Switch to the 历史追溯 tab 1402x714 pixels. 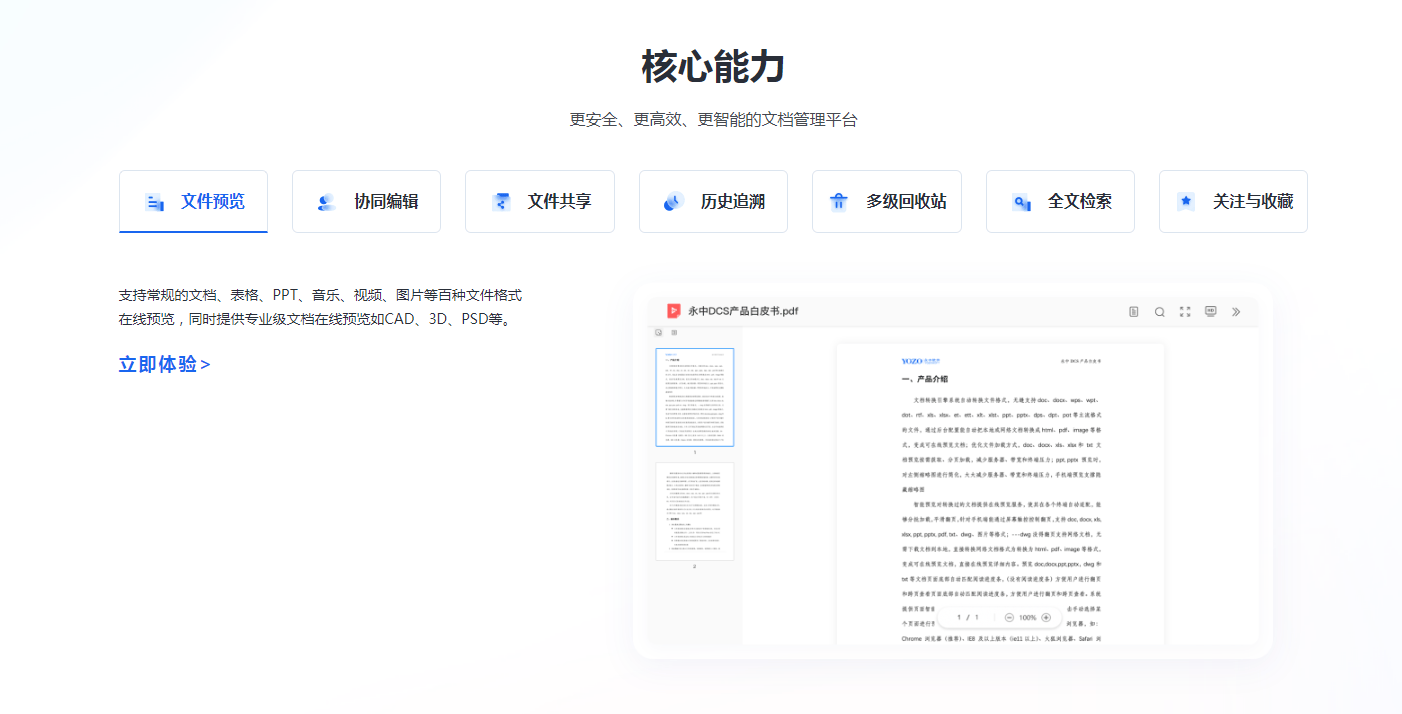pyautogui.click(x=713, y=201)
